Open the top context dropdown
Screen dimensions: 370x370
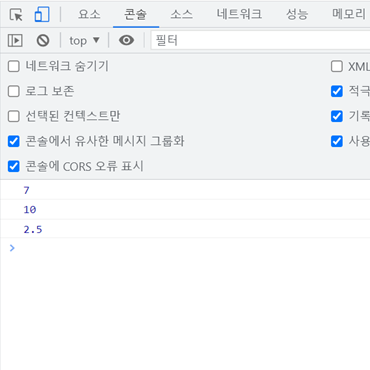point(84,41)
